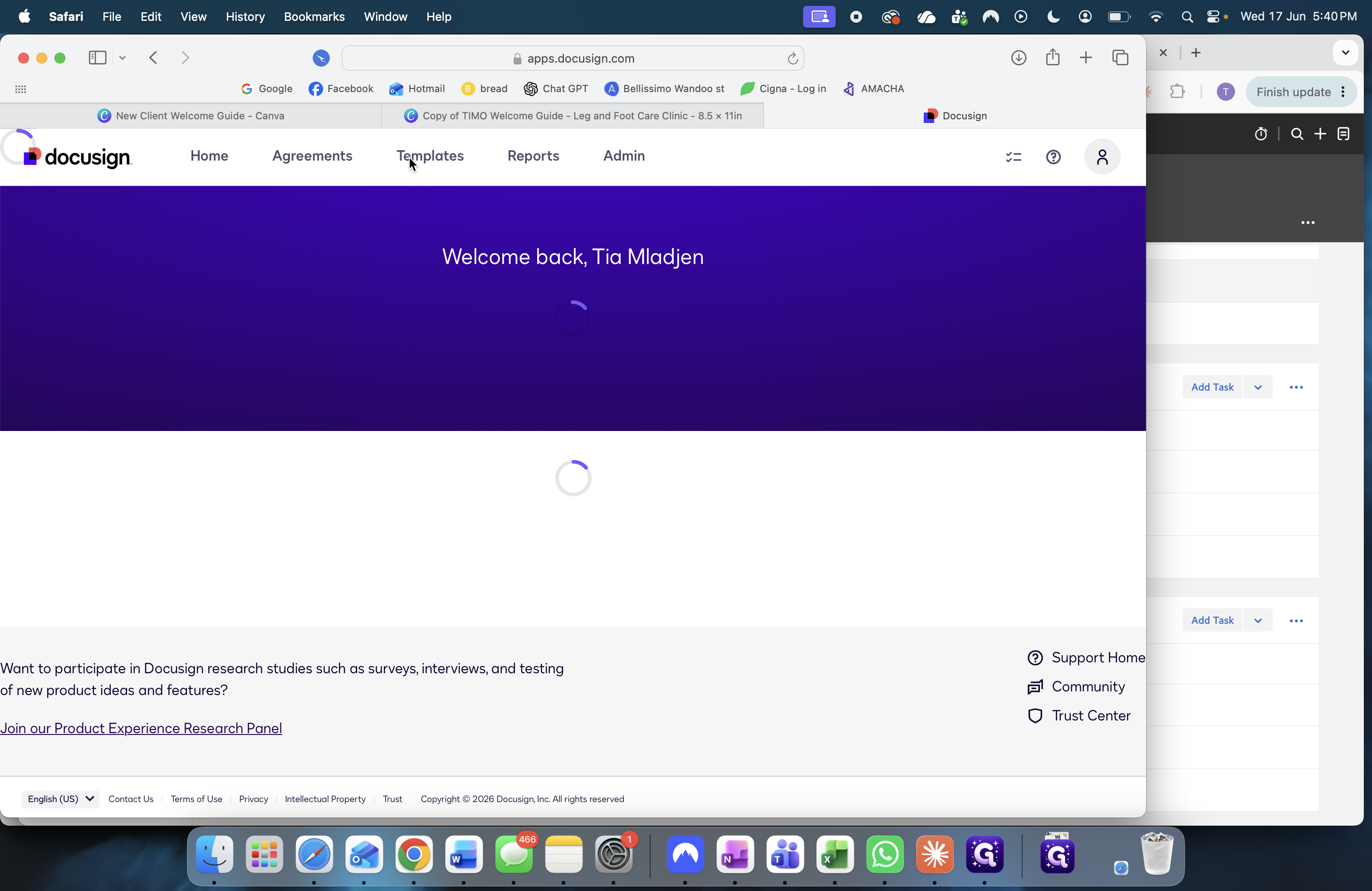This screenshot has height=891, width=1372.
Task: Open Reports nav tab
Action: (x=533, y=156)
